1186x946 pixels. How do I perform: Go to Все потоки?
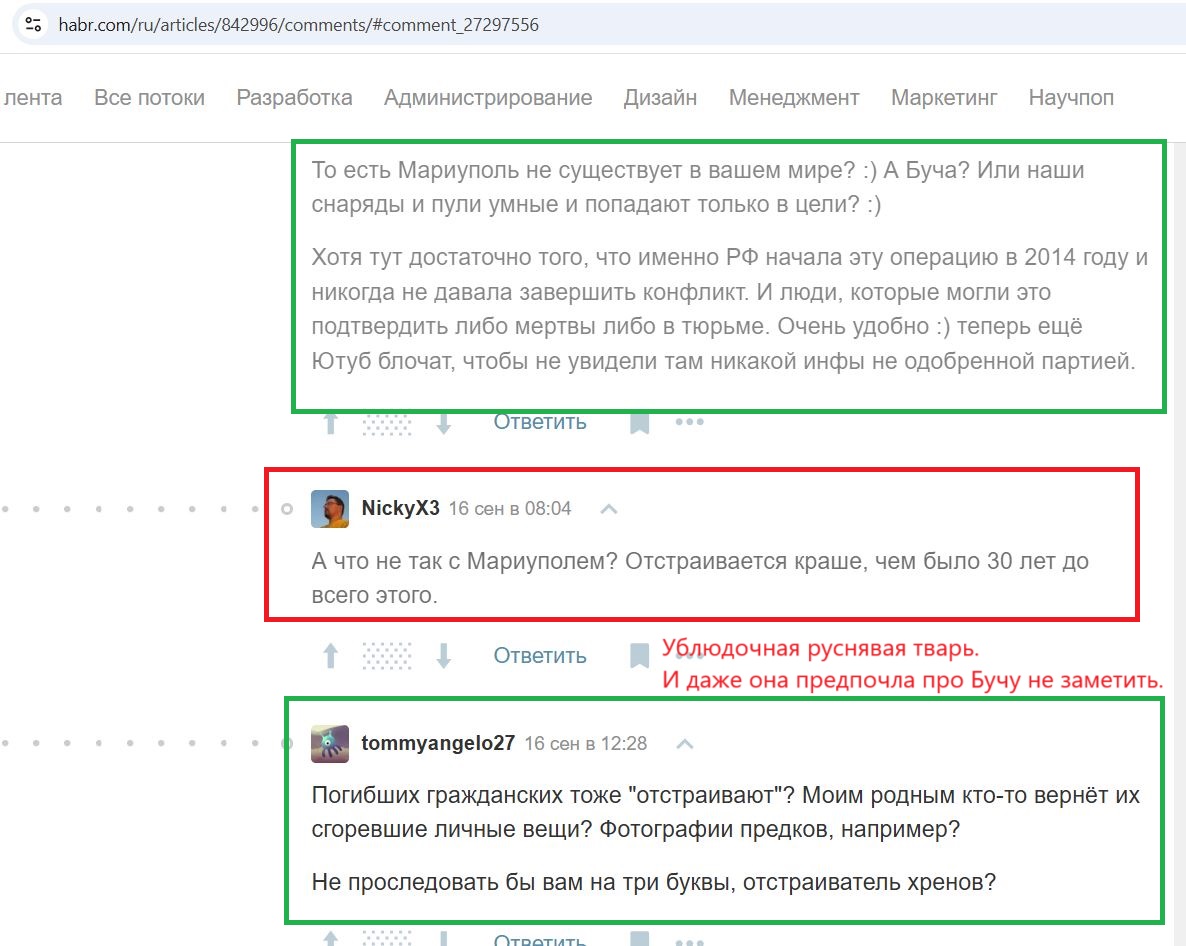coord(149,98)
